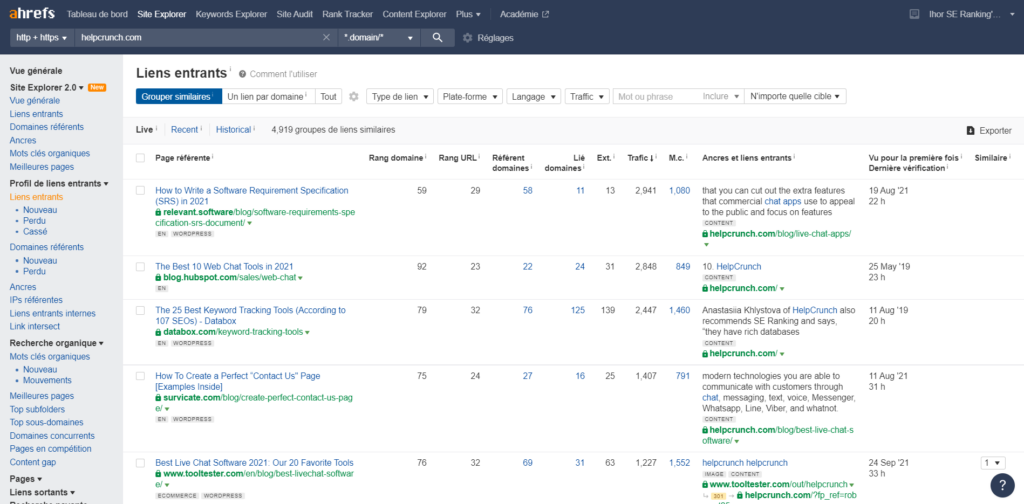Select Grouper similaires grouping mode
The image size is (1024, 504).
point(179,97)
